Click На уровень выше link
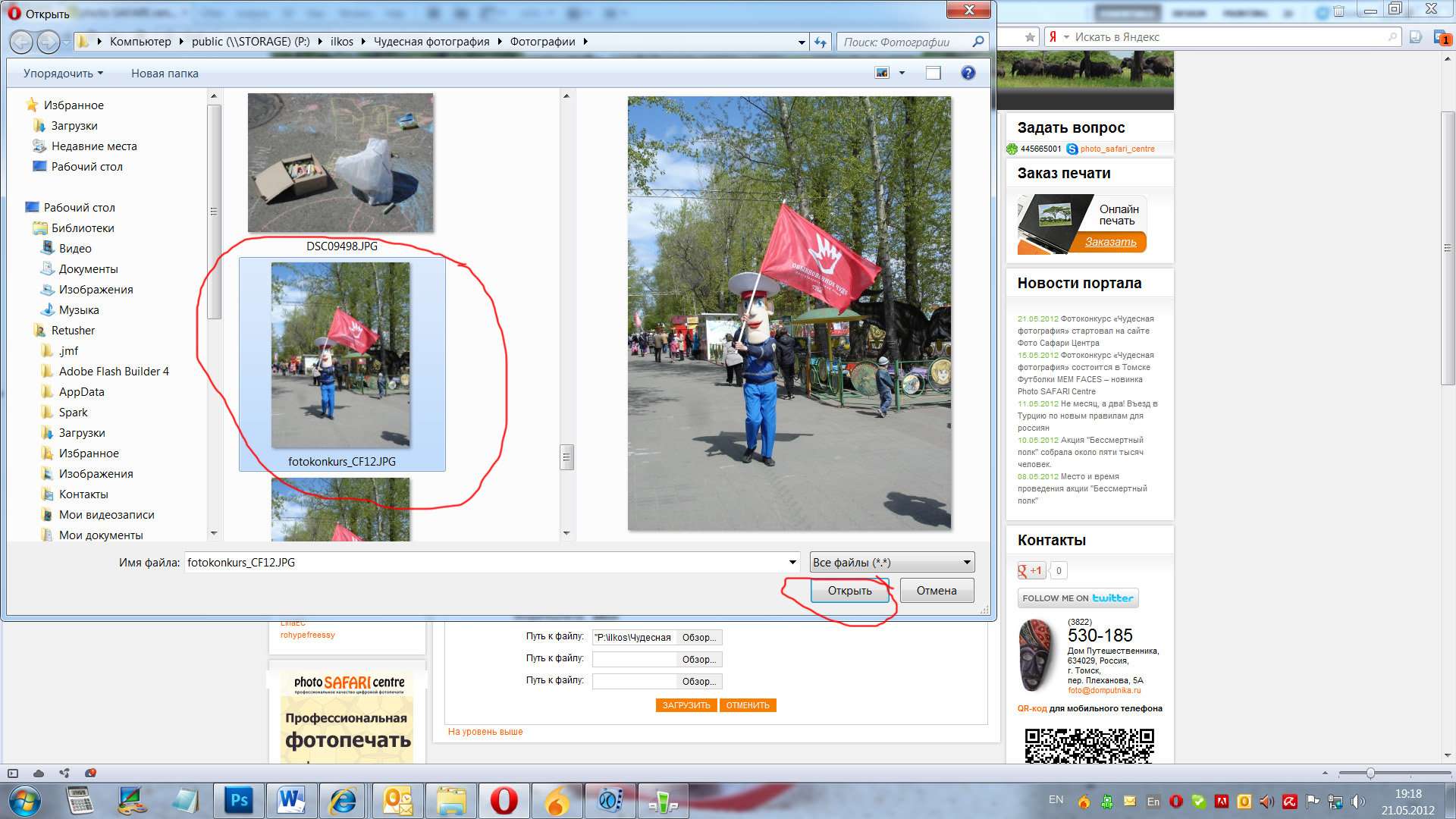The height and width of the screenshot is (819, 1456). pos(485,732)
